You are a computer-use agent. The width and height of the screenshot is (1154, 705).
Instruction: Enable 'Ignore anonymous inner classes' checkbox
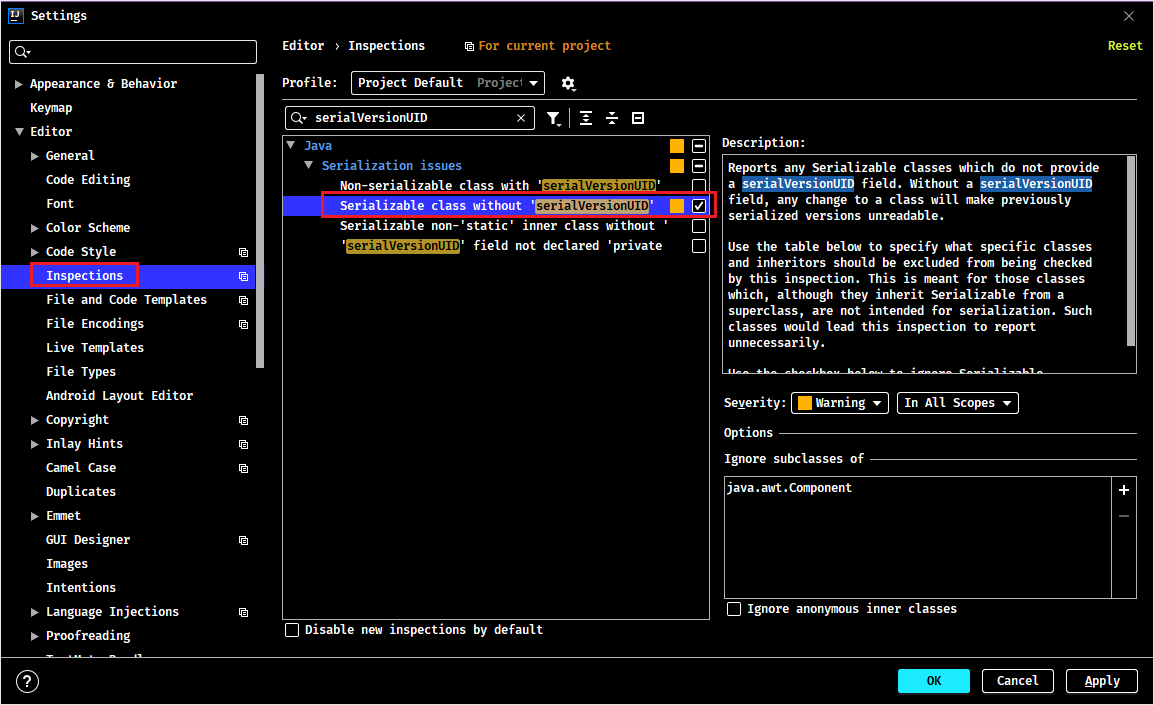(734, 609)
